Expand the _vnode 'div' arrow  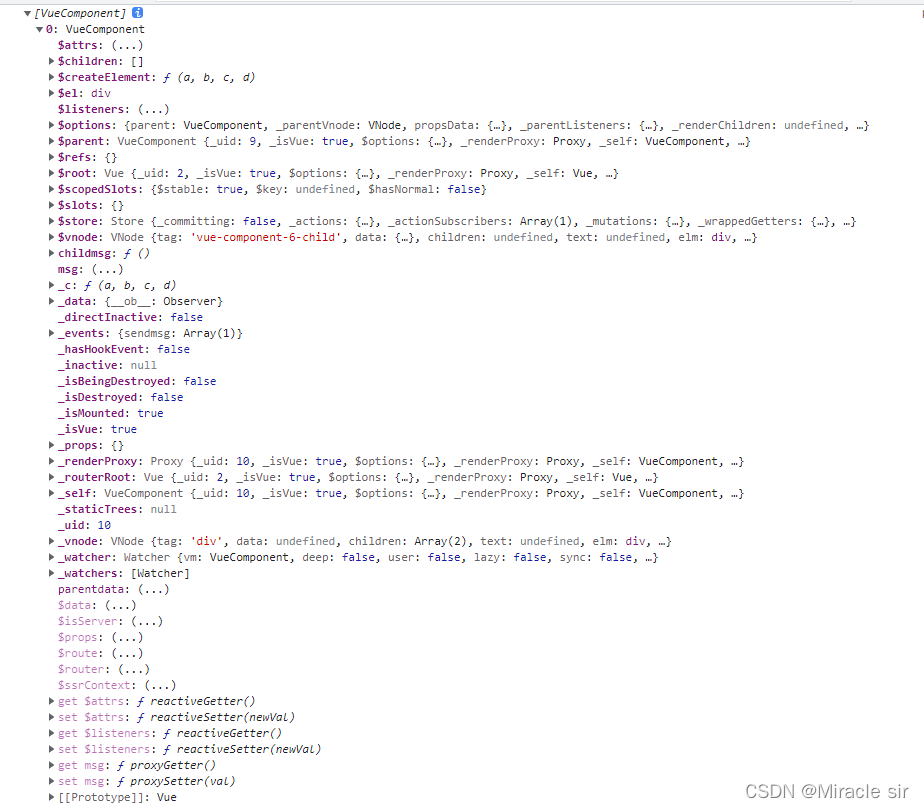[51, 540]
